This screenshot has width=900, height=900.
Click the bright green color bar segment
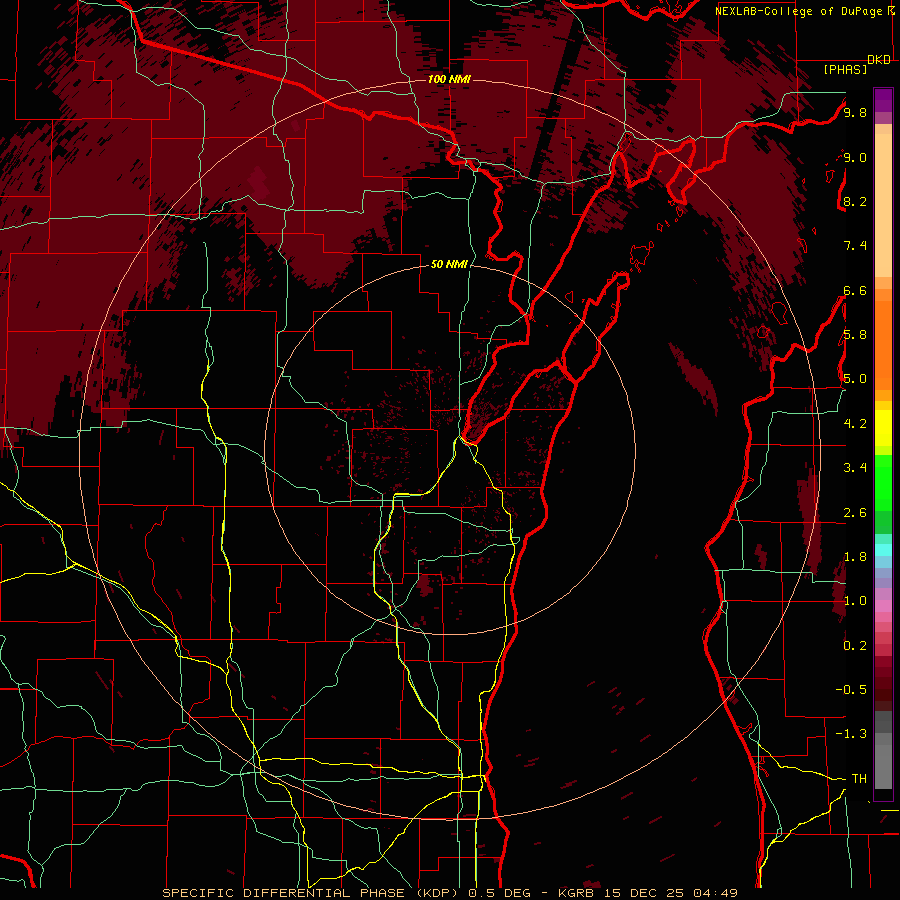pyautogui.click(x=883, y=482)
